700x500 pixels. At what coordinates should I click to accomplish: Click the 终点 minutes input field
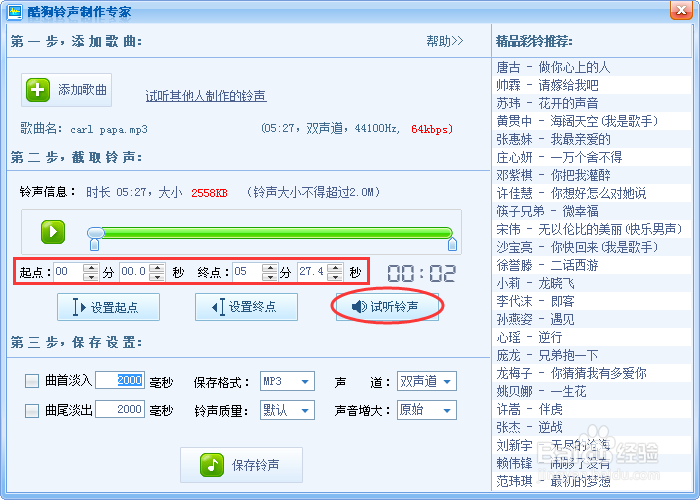pos(247,271)
